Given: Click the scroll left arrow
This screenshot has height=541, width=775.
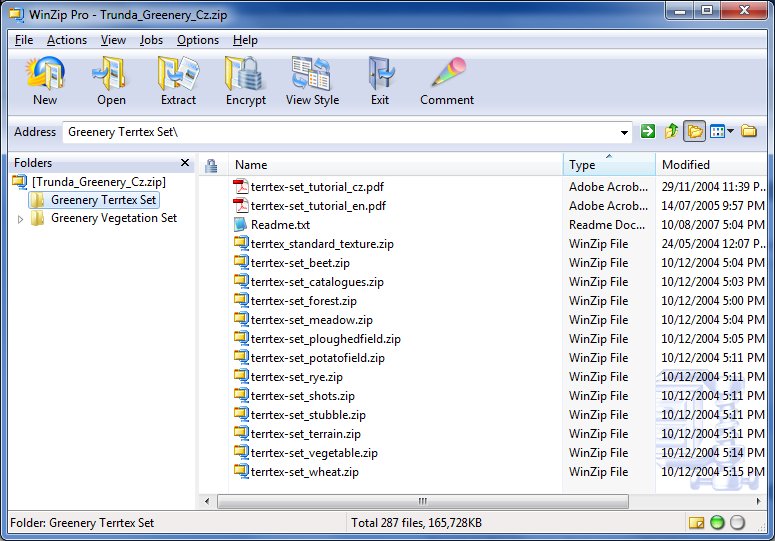Looking at the screenshot, I should [207, 501].
